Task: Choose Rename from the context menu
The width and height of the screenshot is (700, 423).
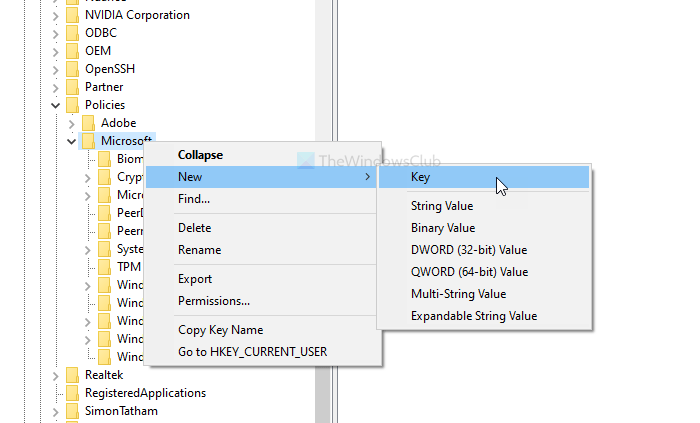Action: coord(199,250)
